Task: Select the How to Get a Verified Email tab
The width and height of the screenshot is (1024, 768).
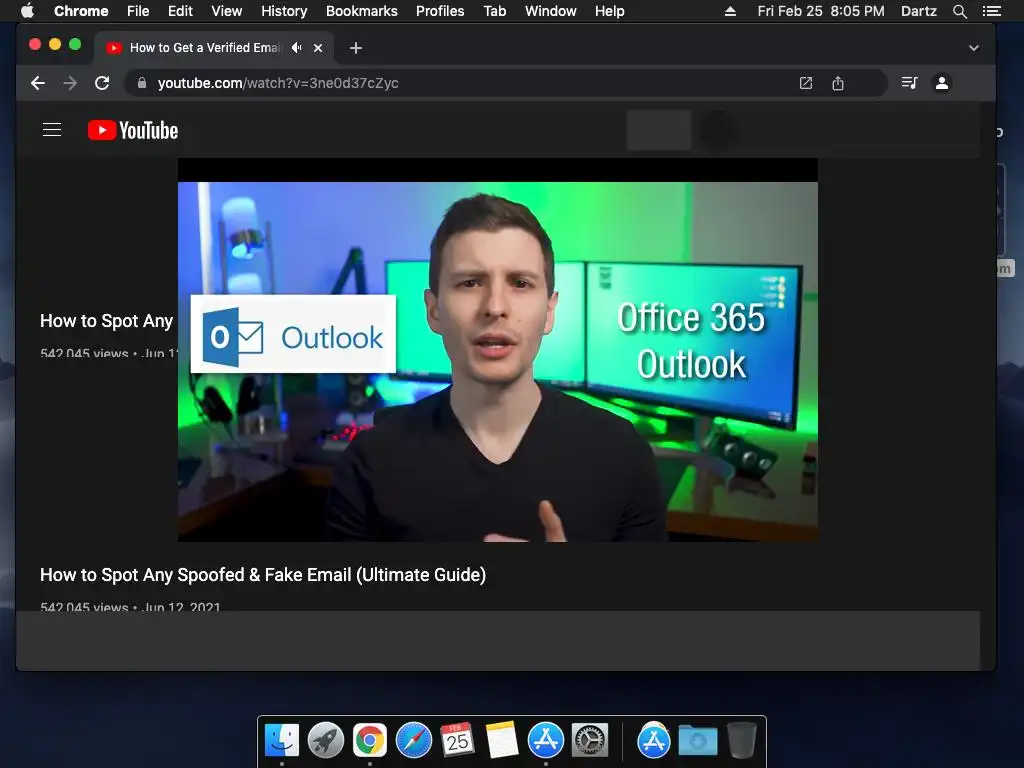Action: pyautogui.click(x=214, y=48)
